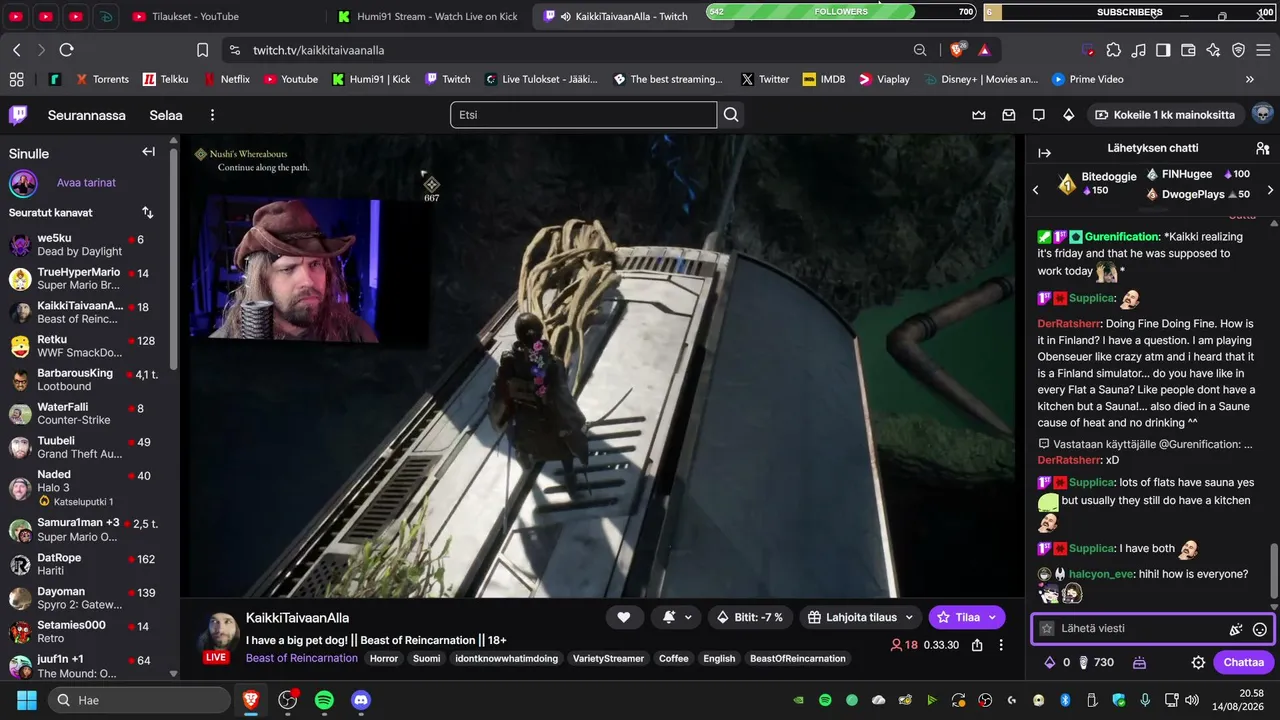
Task: Open we5ku channel in sidebar
Action: click(x=87, y=245)
